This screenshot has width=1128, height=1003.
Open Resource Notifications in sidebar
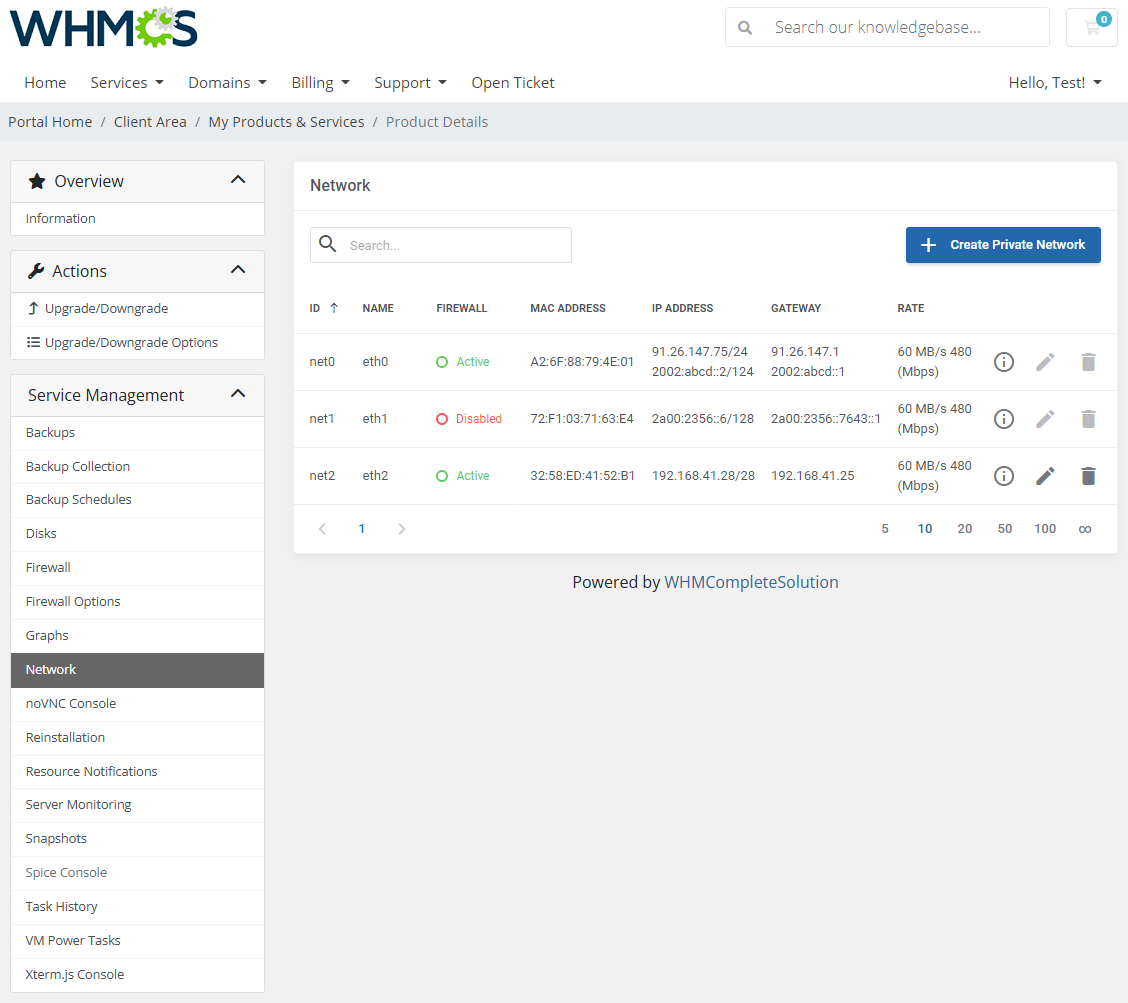tap(137, 771)
